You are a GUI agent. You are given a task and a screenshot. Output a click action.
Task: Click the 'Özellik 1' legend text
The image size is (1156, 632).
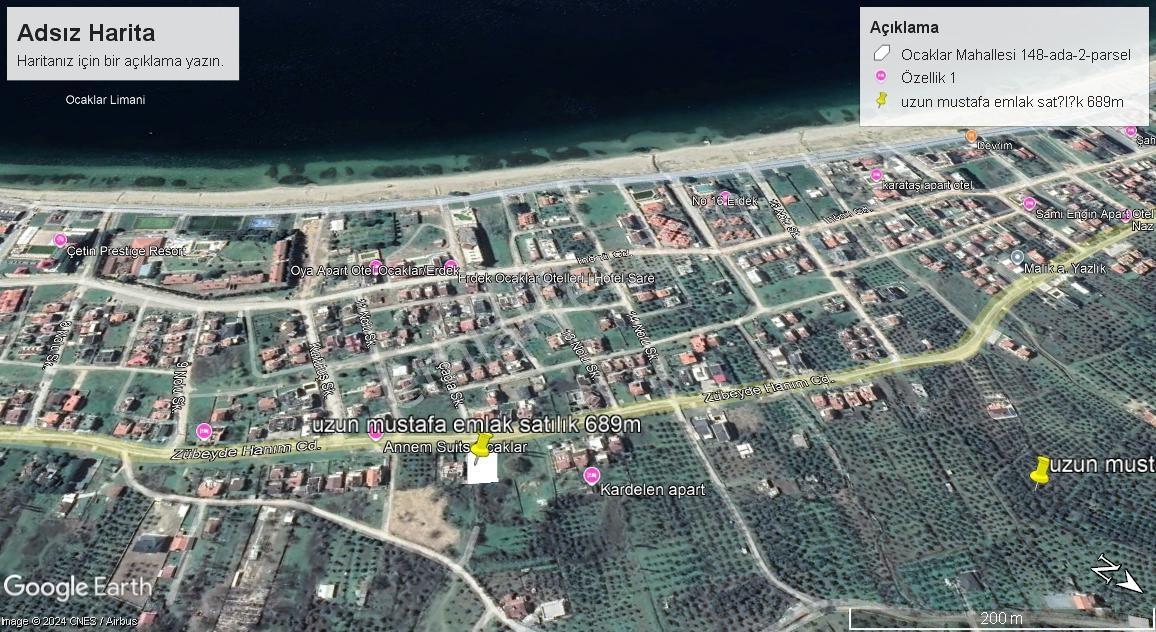(x=928, y=77)
